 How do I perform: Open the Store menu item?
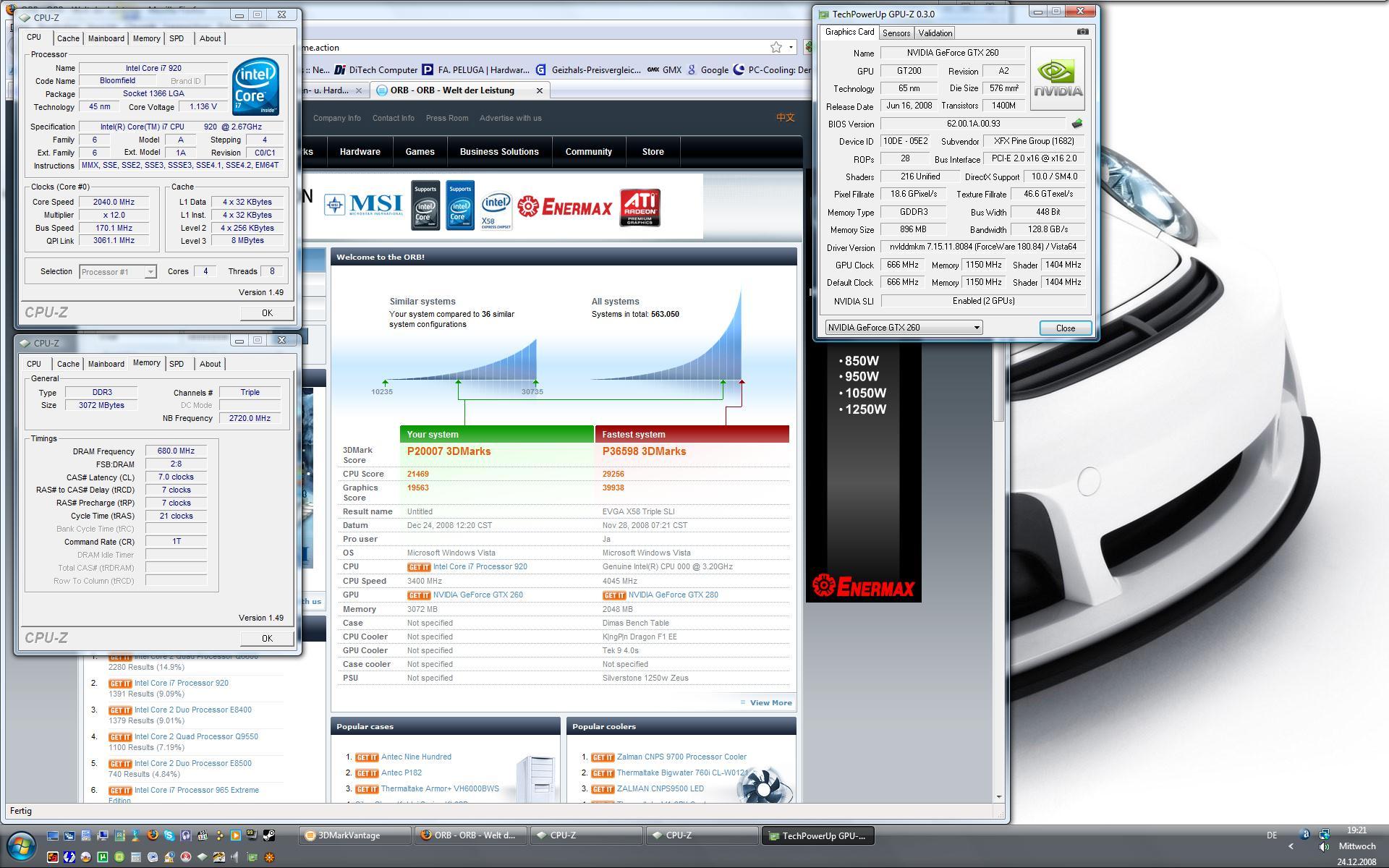coord(653,152)
